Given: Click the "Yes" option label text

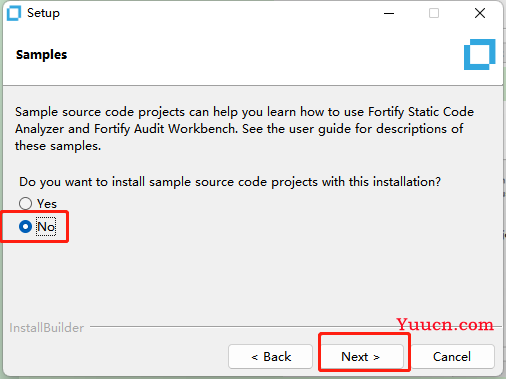Looking at the screenshot, I should (x=47, y=204).
